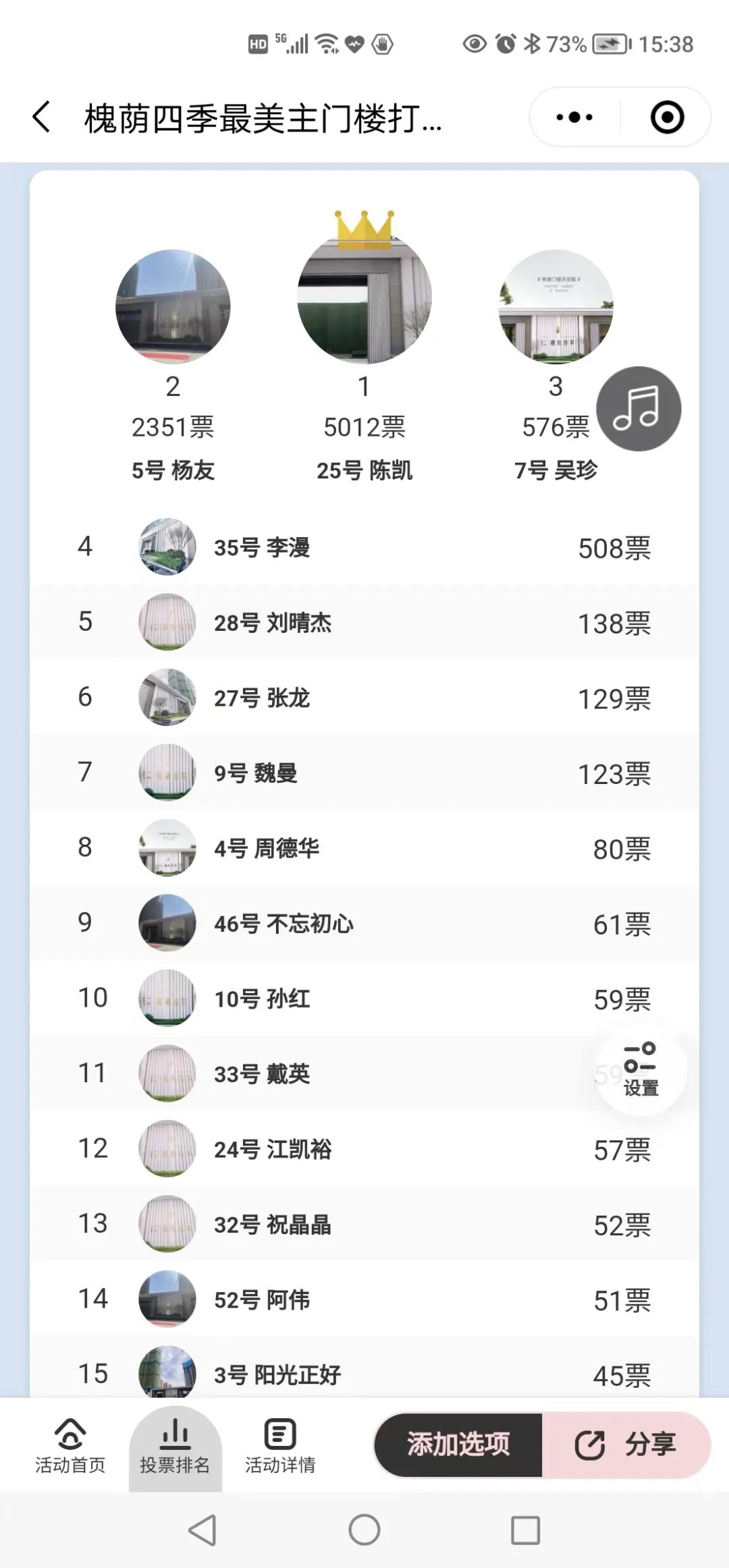
Task: Select the 投票排名 ranking tab
Action: (x=175, y=1446)
